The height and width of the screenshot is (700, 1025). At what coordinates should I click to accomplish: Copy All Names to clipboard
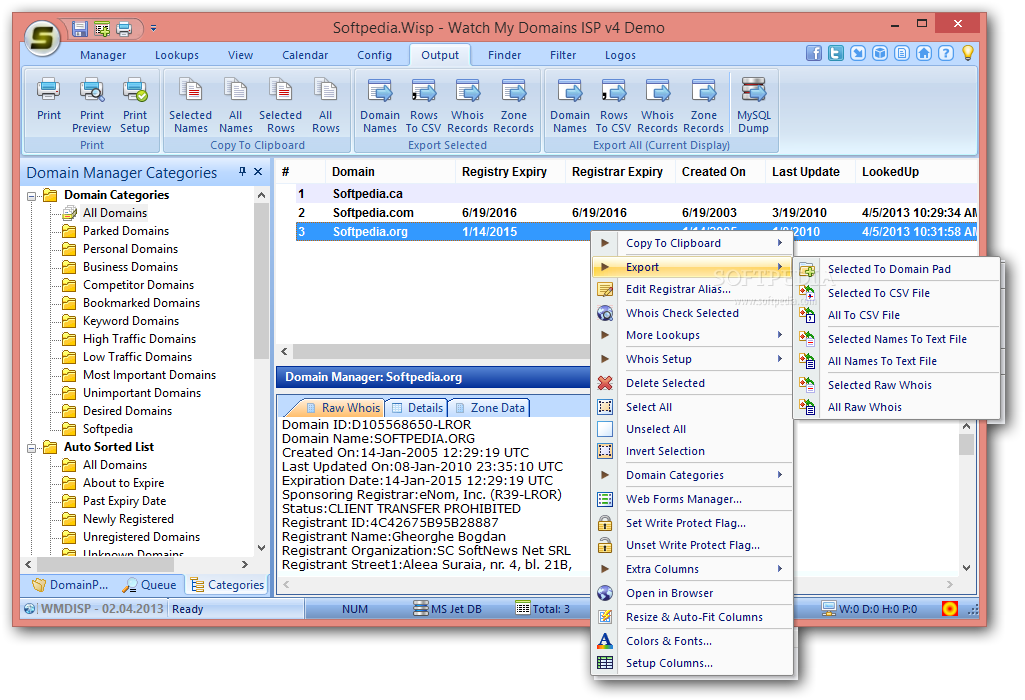point(235,105)
